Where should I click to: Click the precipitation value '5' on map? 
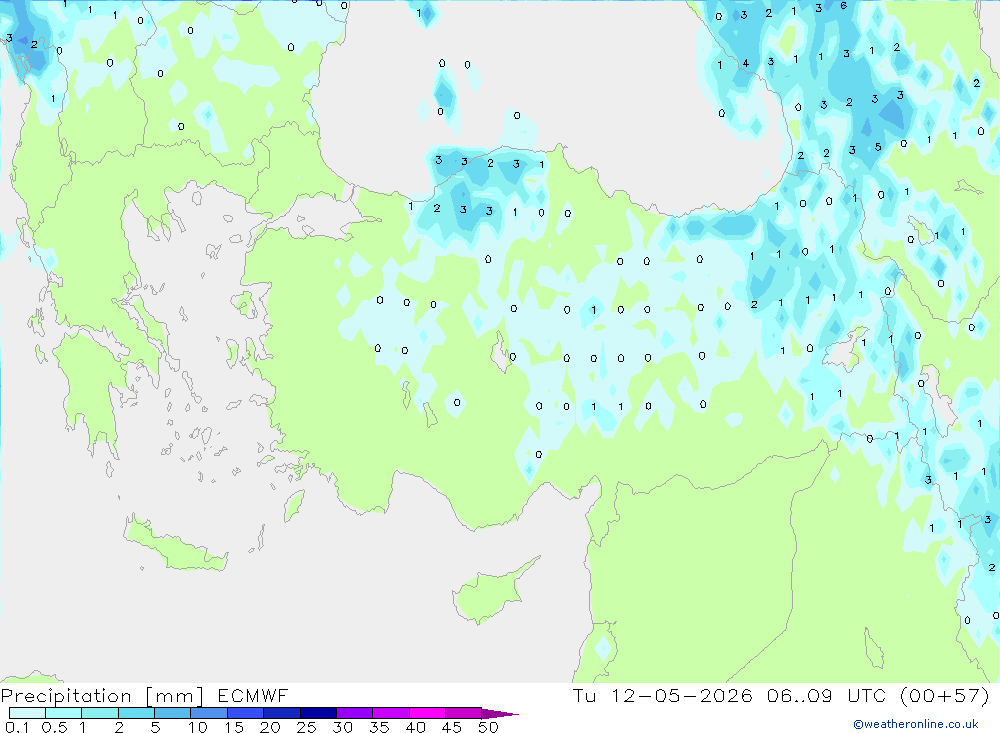[878, 147]
